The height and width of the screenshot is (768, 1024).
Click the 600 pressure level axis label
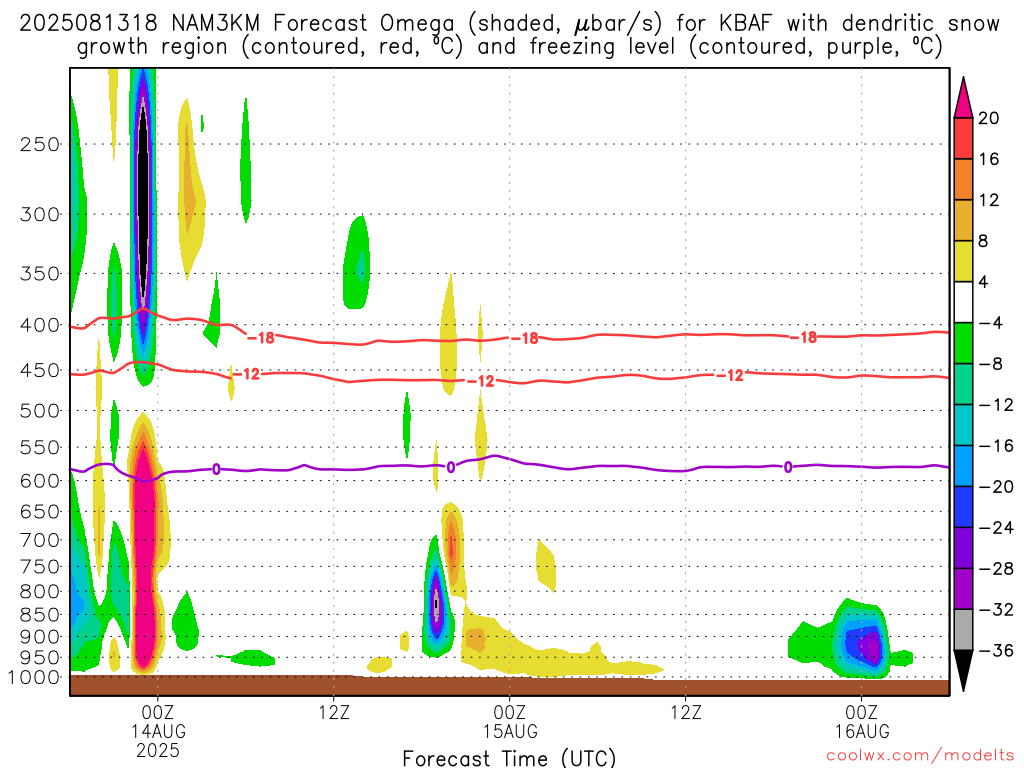(x=40, y=481)
